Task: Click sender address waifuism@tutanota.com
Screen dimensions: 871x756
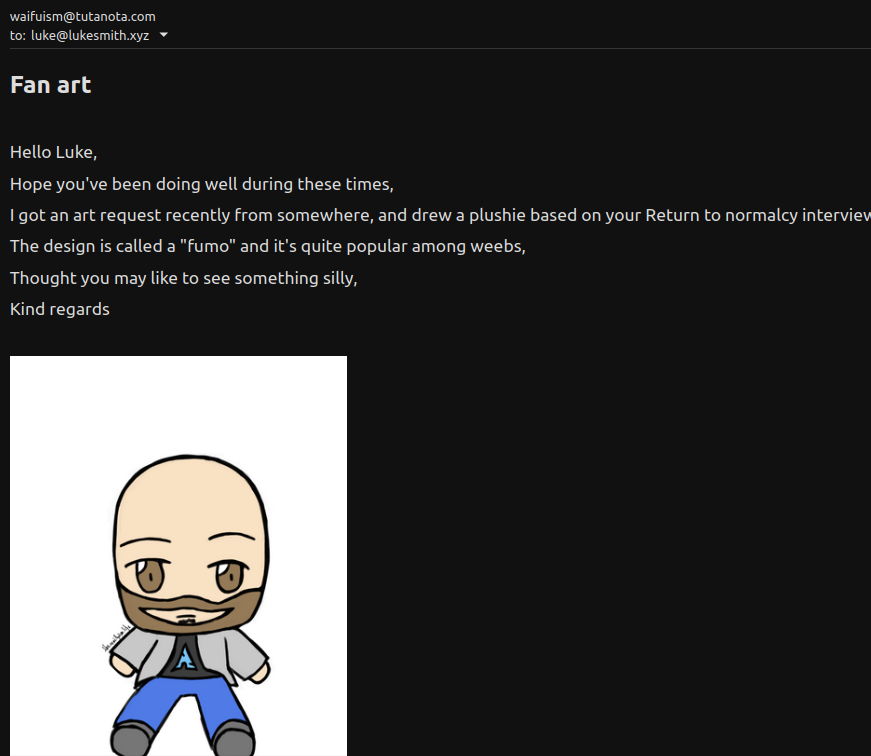Action: click(x=83, y=16)
